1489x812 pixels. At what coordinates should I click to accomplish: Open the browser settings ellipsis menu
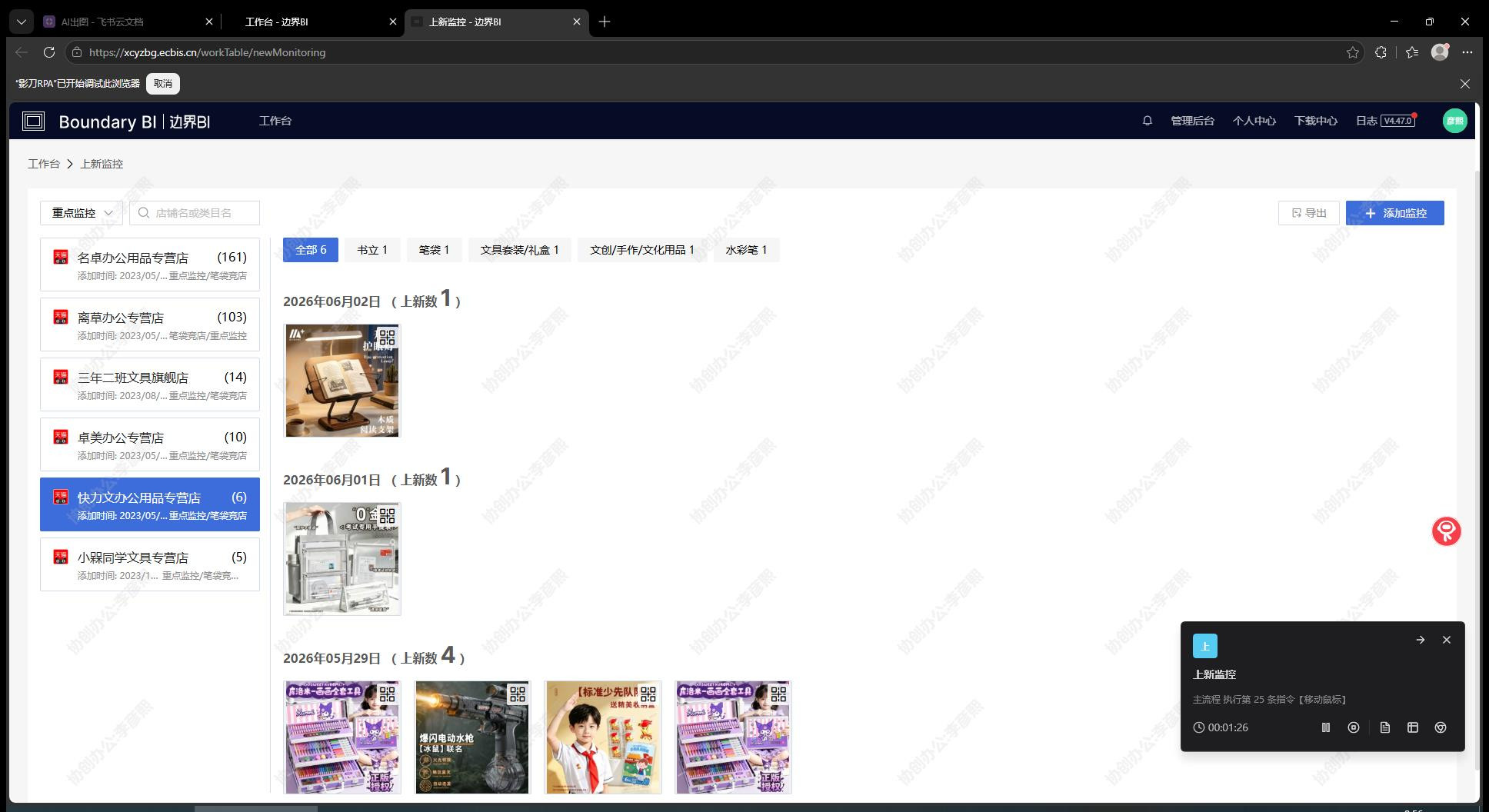pos(1467,52)
